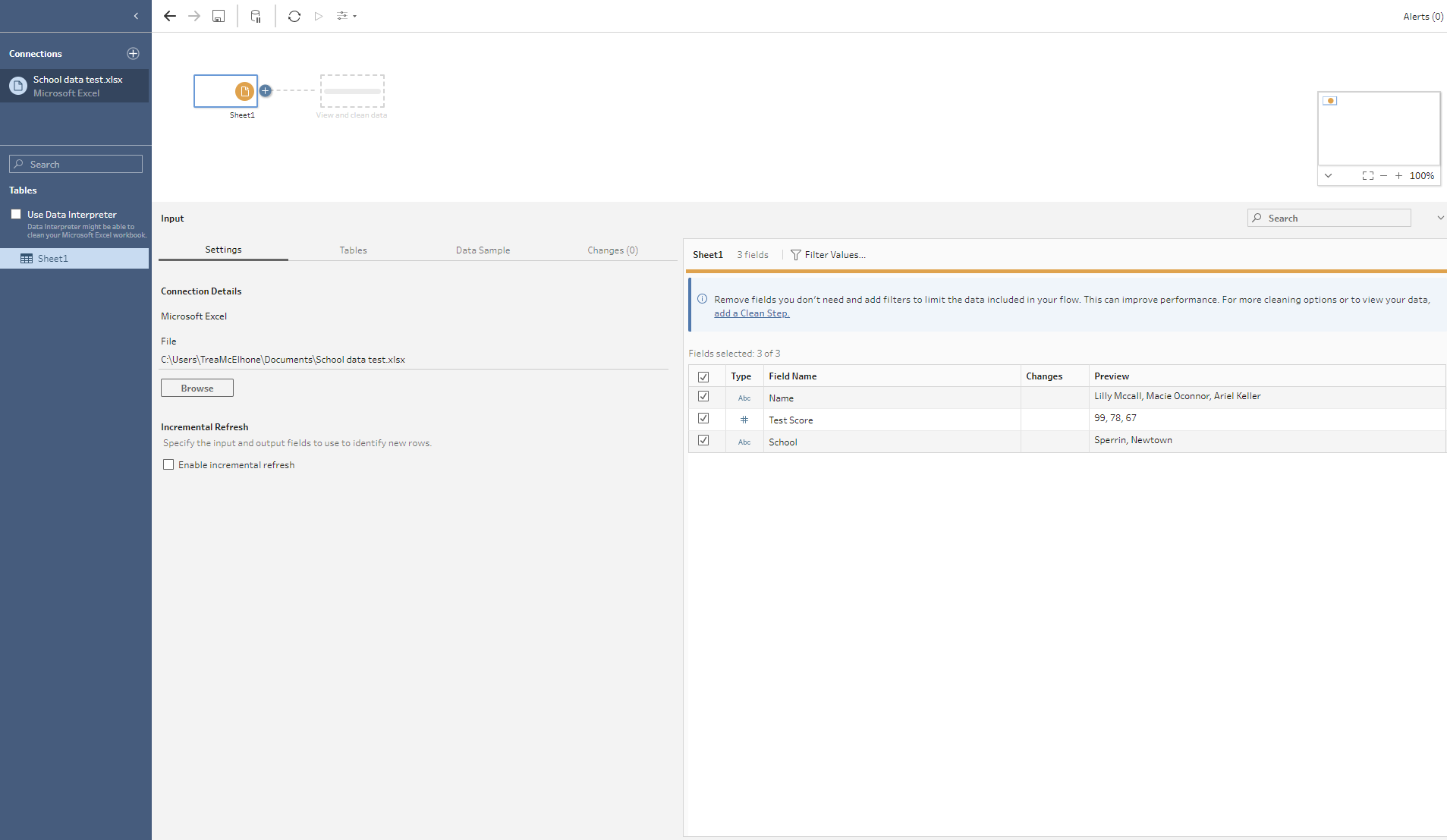Click Filter Values button

(x=828, y=255)
